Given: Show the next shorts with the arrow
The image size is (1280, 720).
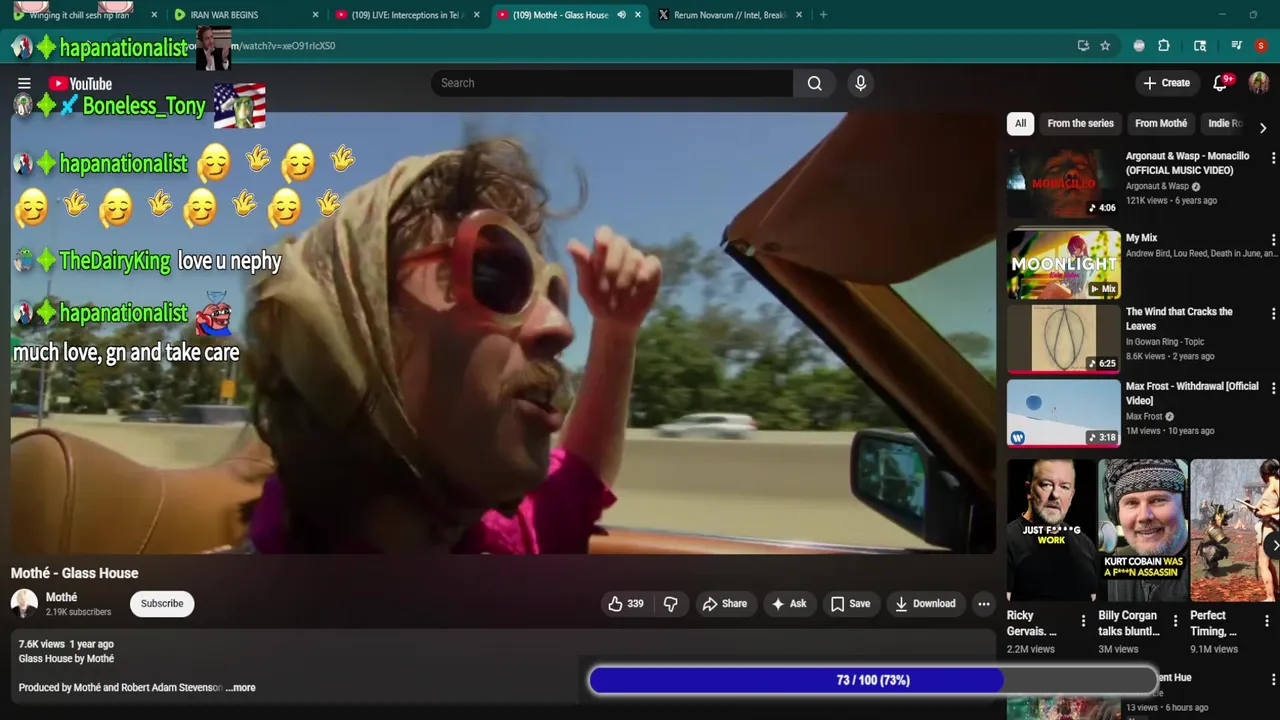Looking at the screenshot, I should pyautogui.click(x=1274, y=545).
